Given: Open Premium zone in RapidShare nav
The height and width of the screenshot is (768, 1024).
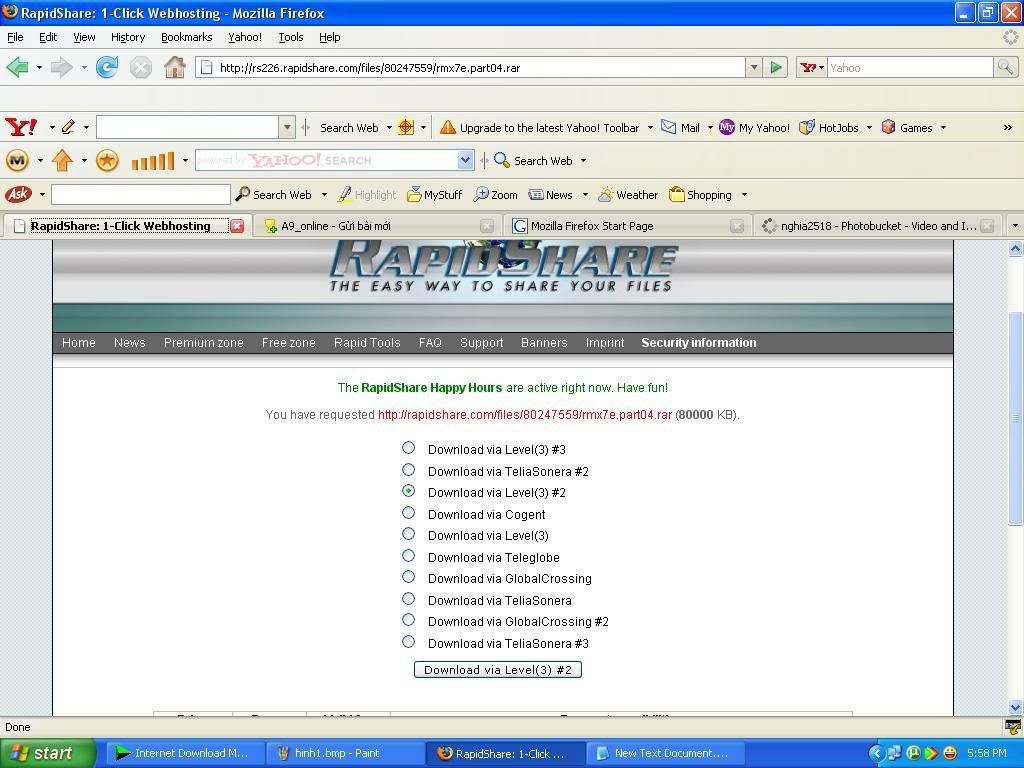Looking at the screenshot, I should coord(204,343).
